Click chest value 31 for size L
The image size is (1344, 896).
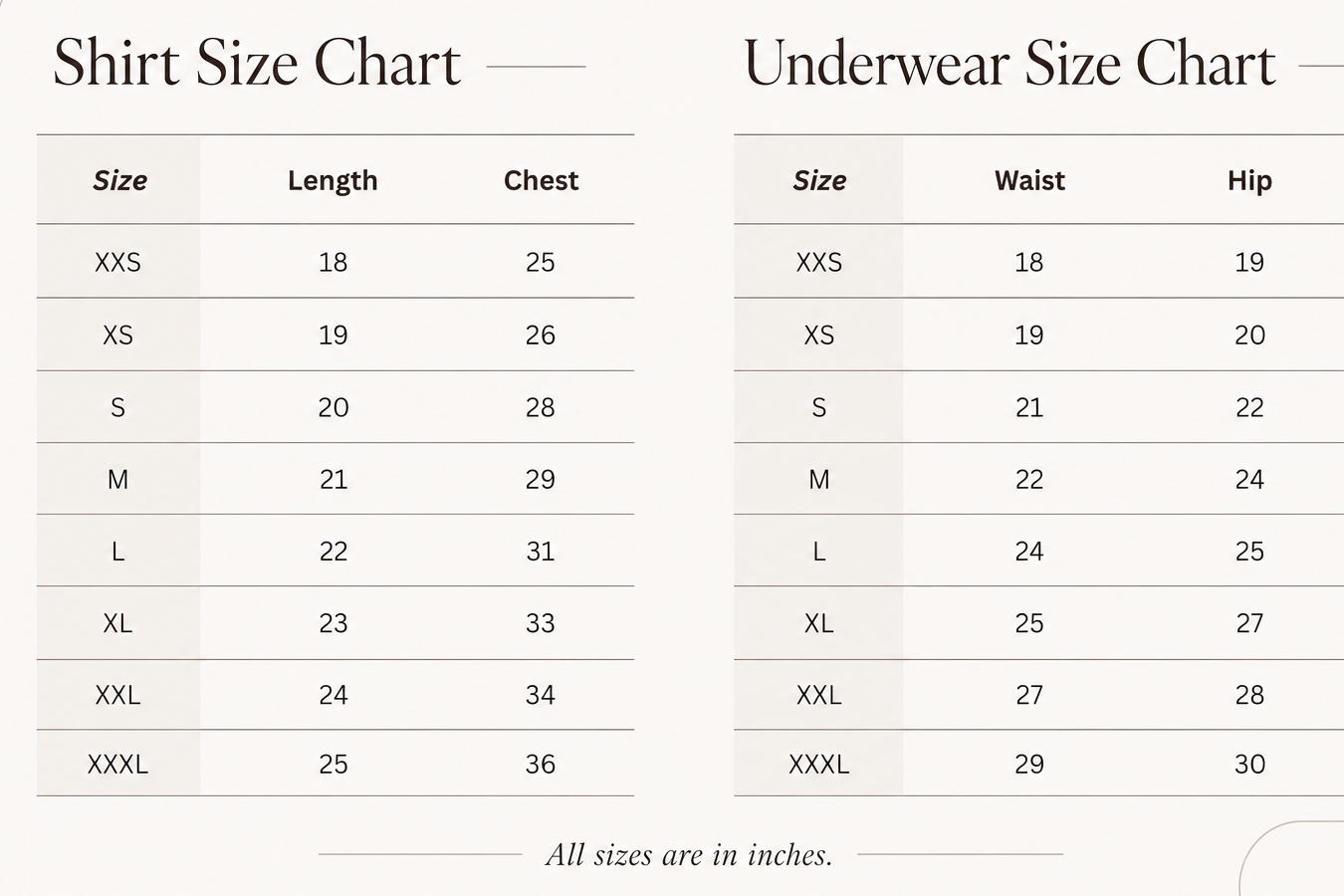(x=541, y=551)
